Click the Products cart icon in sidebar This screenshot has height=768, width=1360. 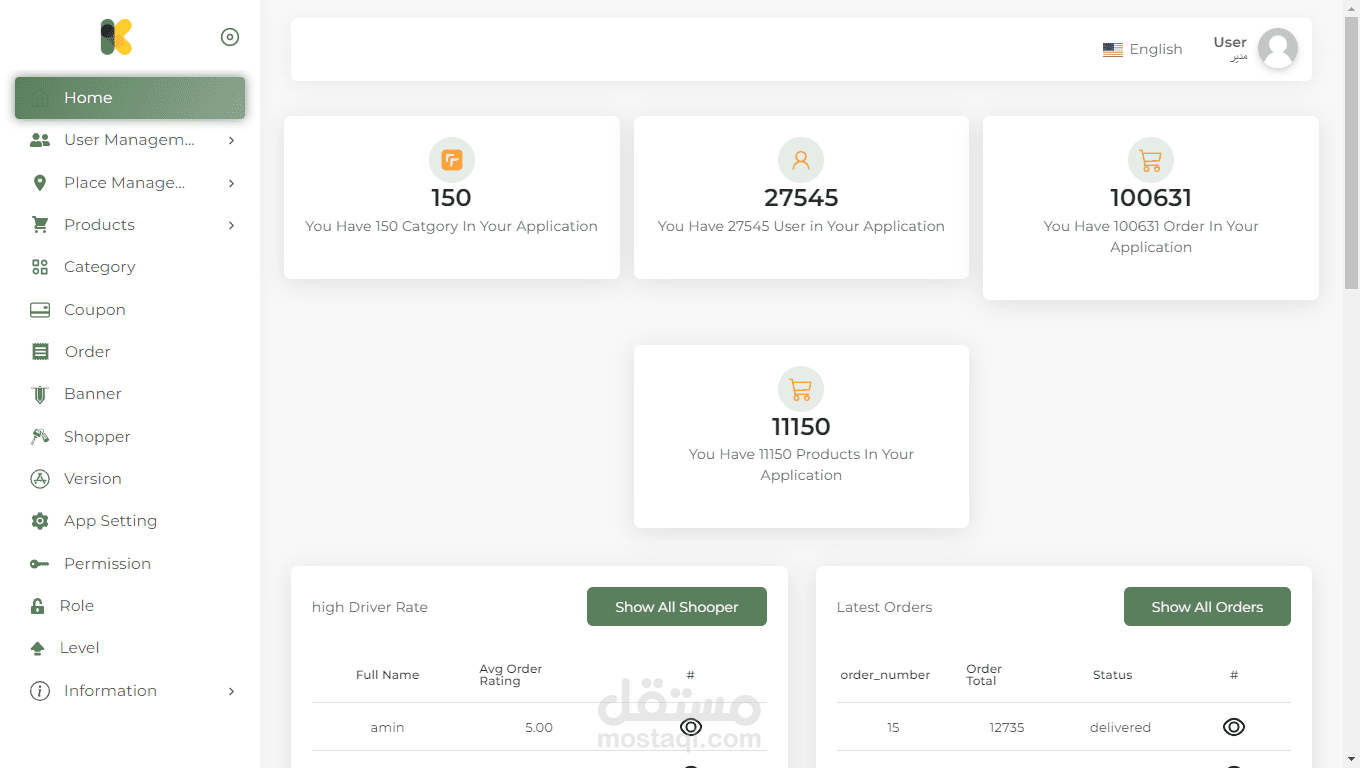(40, 225)
